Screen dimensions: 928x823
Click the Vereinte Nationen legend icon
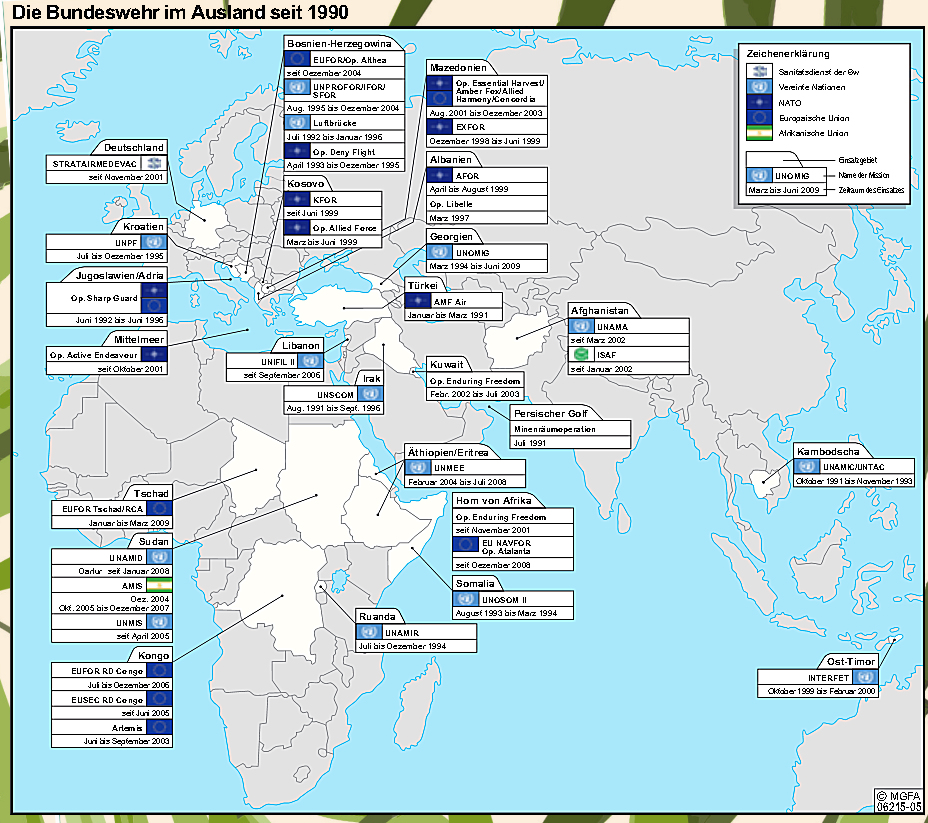(761, 87)
